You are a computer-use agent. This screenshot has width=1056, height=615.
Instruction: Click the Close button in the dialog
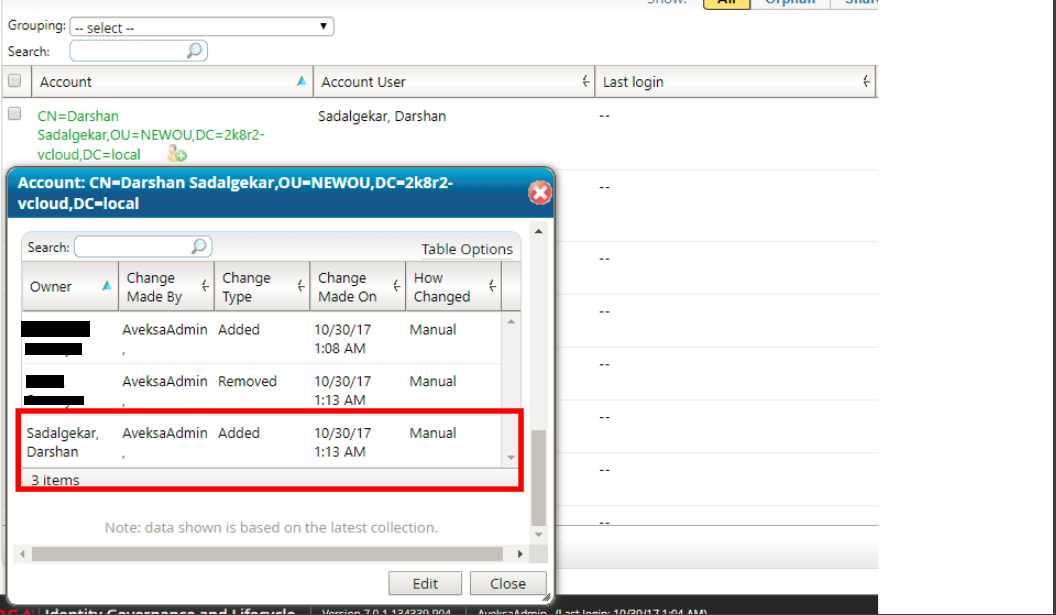508,584
